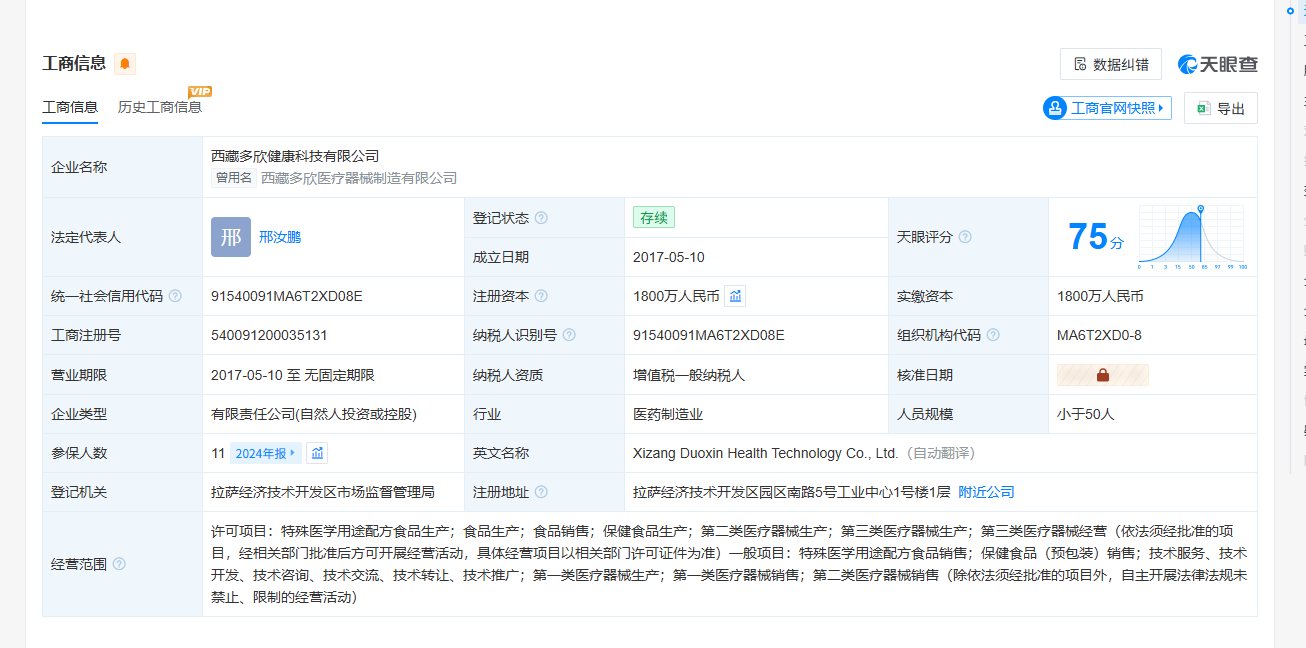Click help icon beside 统一社会信用代码
The height and width of the screenshot is (648, 1306).
pos(175,296)
